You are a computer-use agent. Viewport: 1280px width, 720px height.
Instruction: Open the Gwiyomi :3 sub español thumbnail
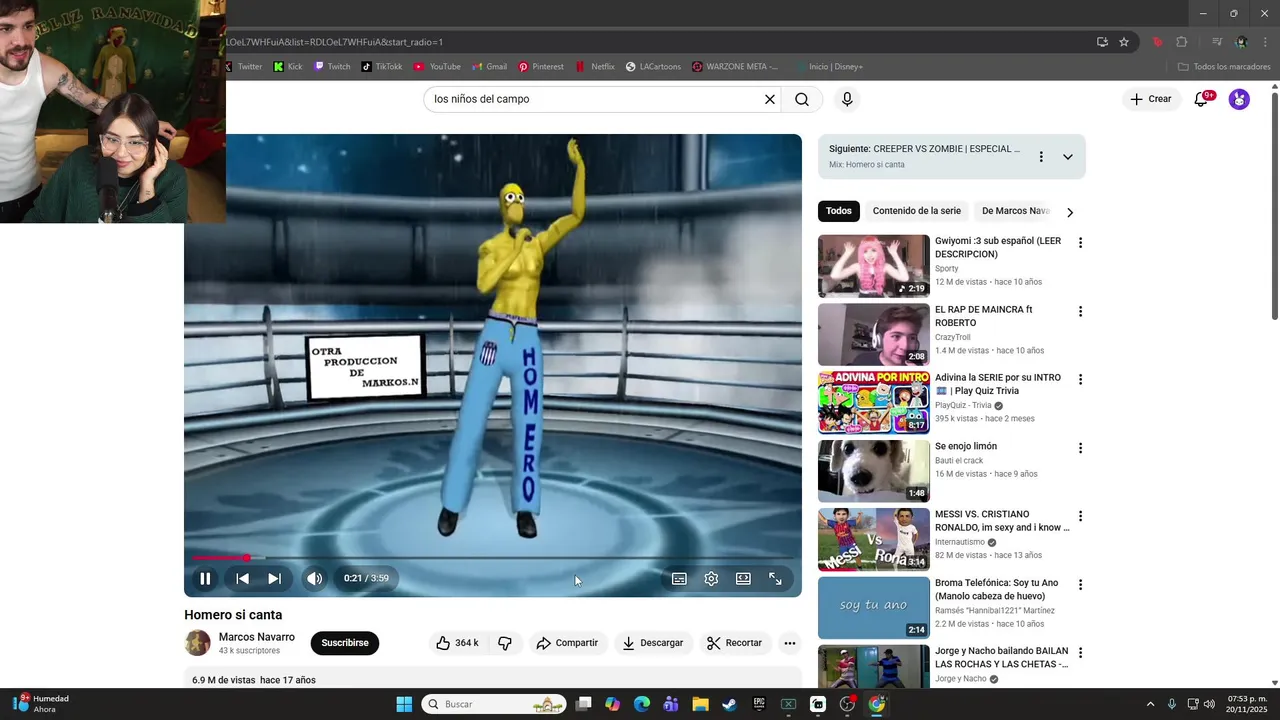874,266
